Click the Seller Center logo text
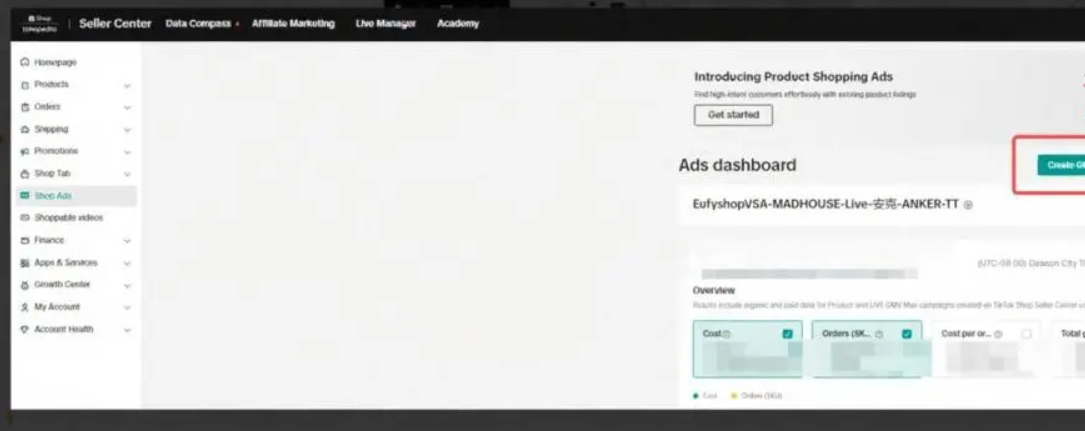1085x431 pixels. point(115,23)
